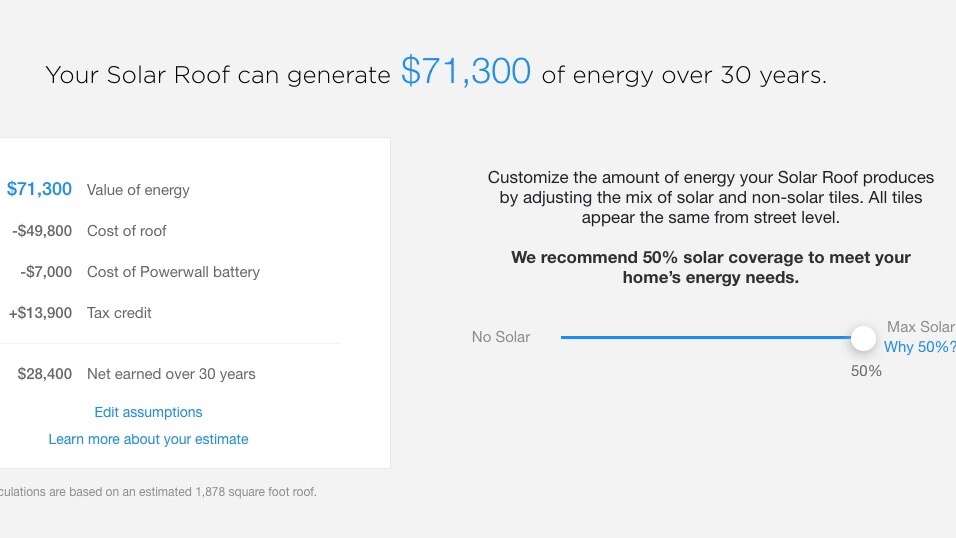The height and width of the screenshot is (538, 956).
Task: Click the No Solar slider label
Action: point(501,337)
